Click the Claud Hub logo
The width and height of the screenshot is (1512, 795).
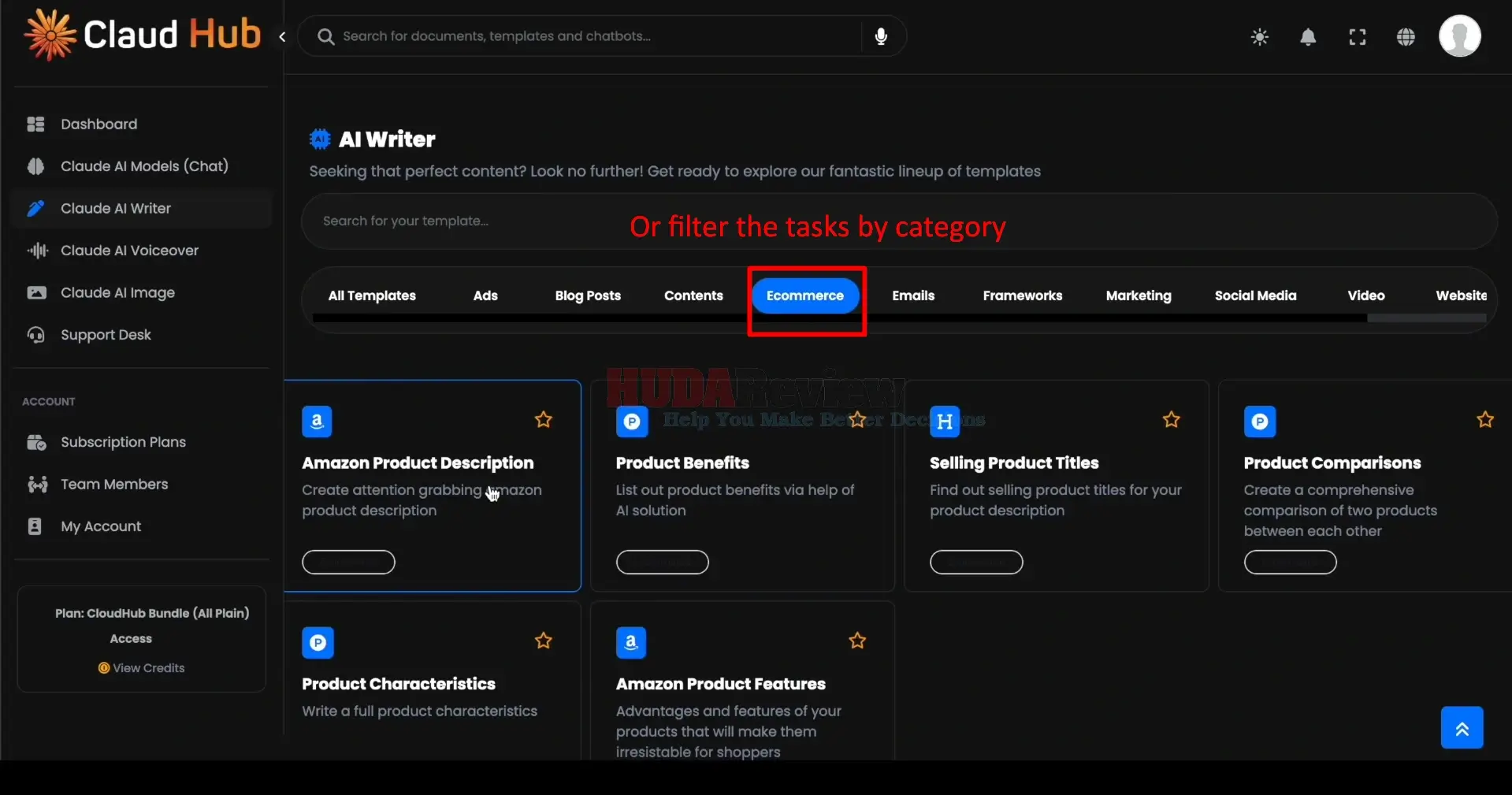point(143,35)
